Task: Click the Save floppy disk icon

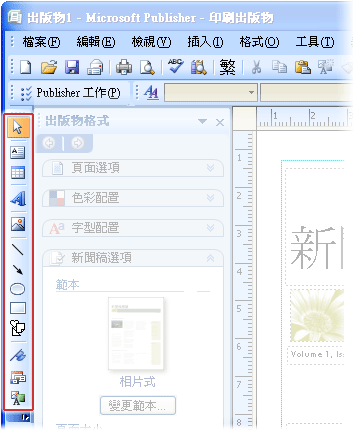Action: point(72,67)
